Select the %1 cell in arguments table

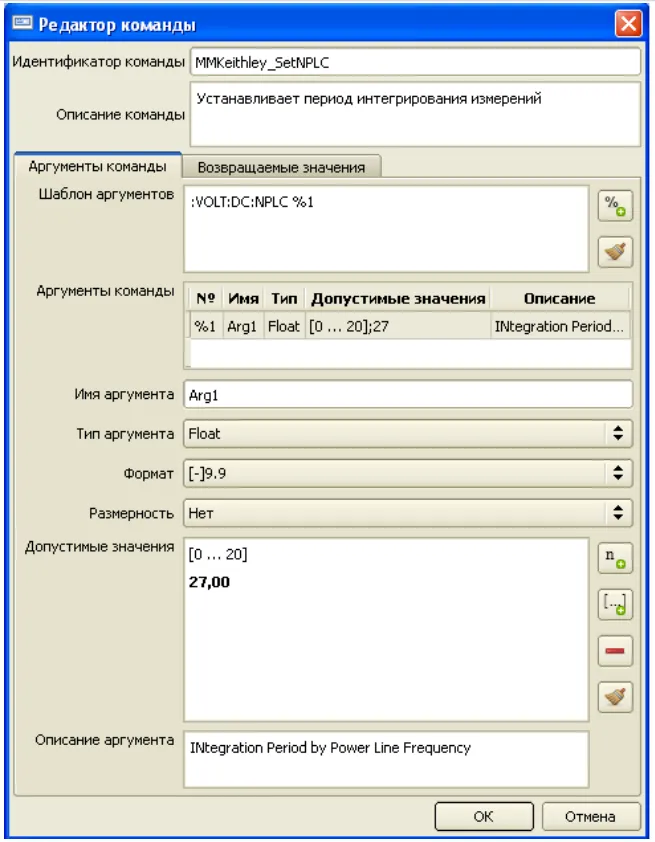pyautogui.click(x=205, y=326)
